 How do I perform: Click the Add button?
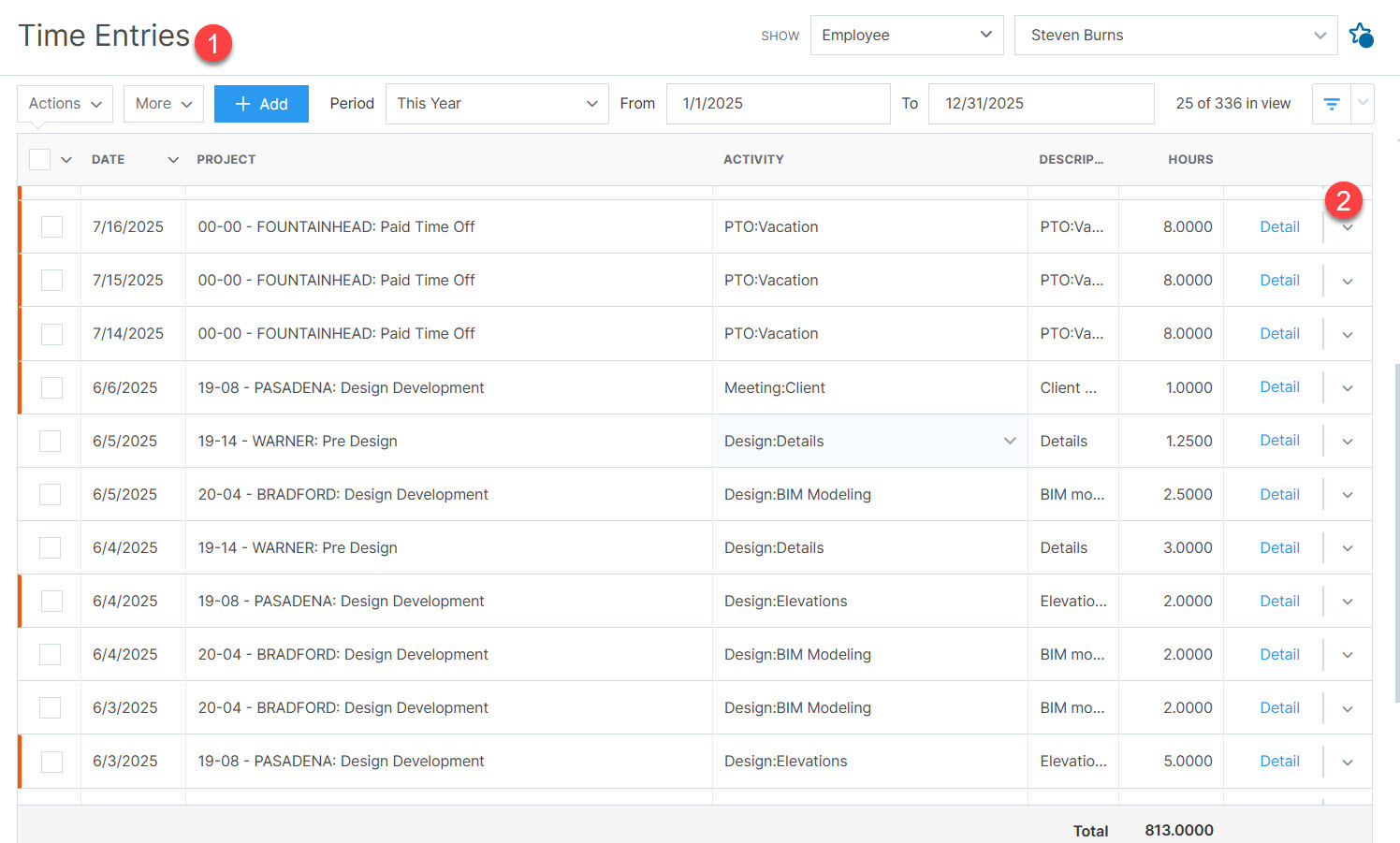click(x=261, y=104)
